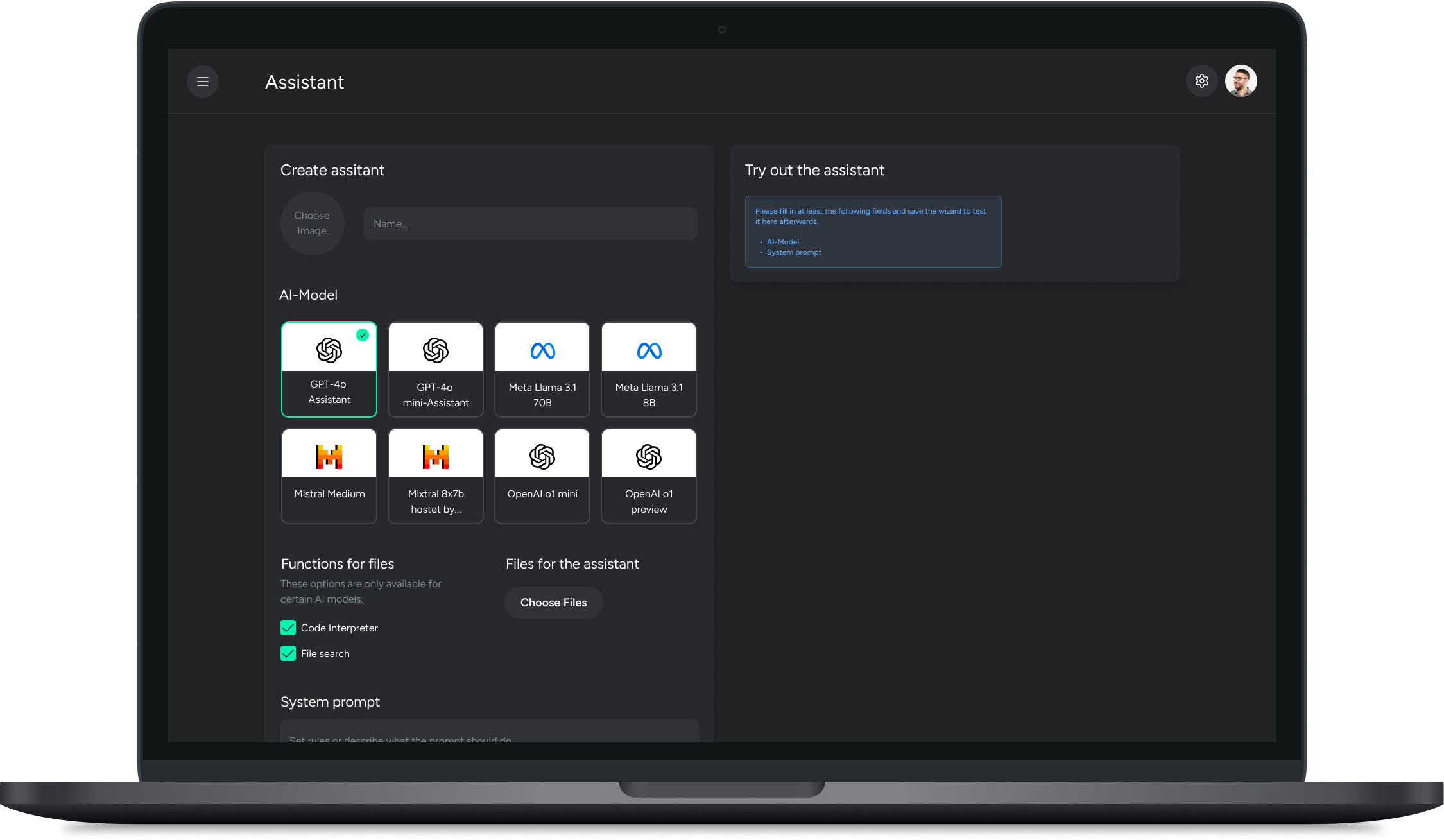Select the OpenAI o1 mini model
Screen dimensions: 1444x840
pyautogui.click(x=542, y=476)
